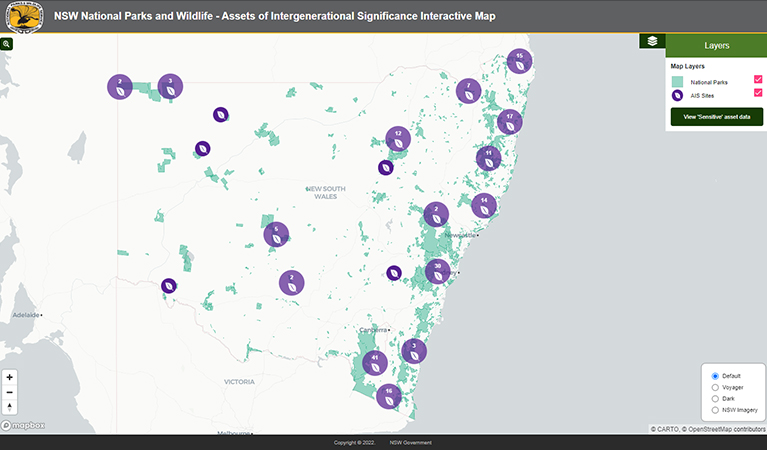Reset map bearing with compass button
Screen dimensions: 767x450
click(x=9, y=407)
